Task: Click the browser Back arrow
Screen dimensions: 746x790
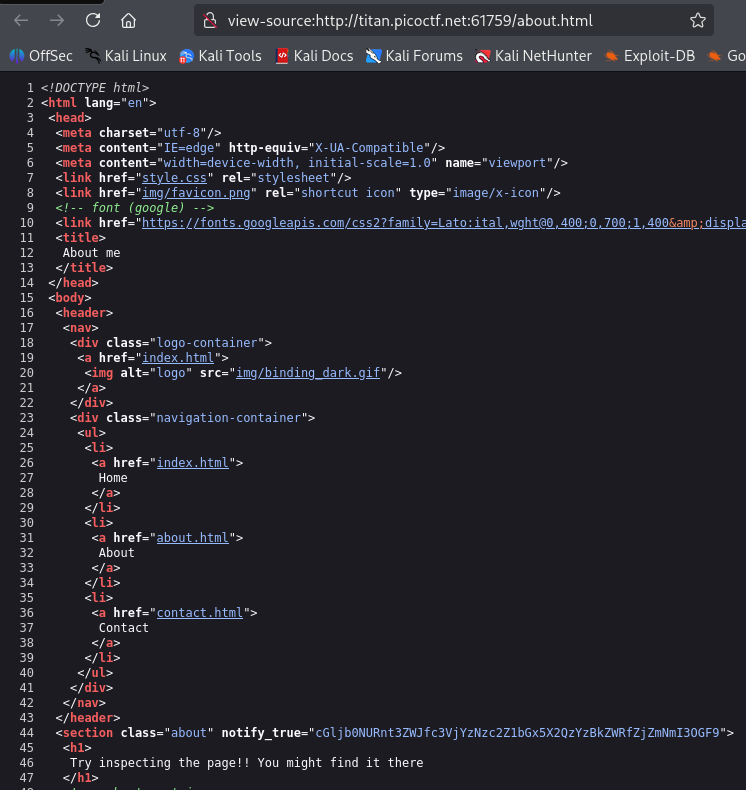Action: (x=21, y=21)
